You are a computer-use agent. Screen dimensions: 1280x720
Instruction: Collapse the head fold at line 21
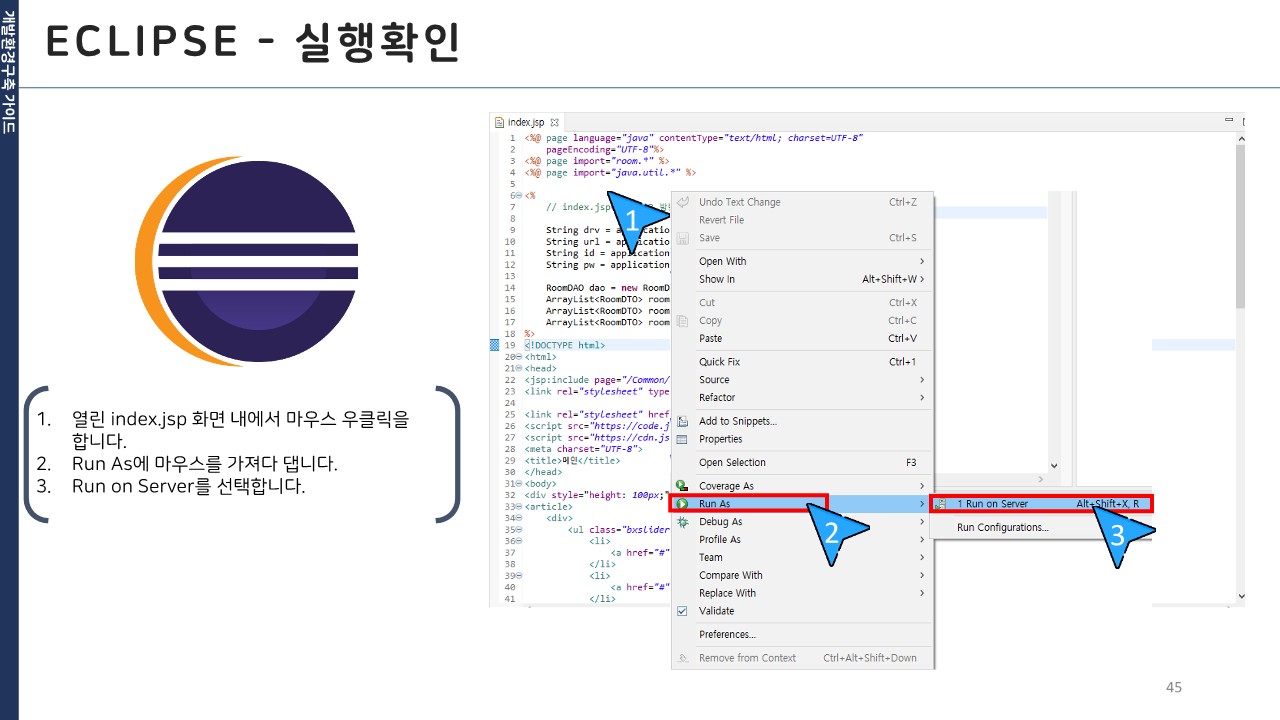[520, 369]
